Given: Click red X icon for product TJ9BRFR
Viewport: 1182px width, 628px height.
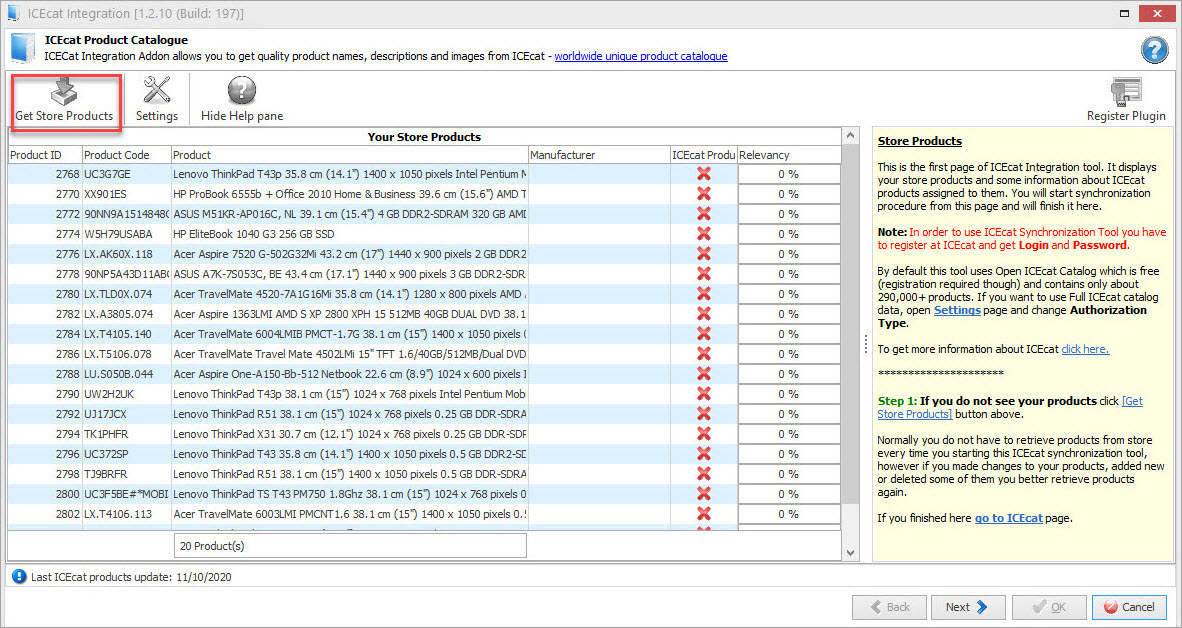Looking at the screenshot, I should [x=704, y=473].
